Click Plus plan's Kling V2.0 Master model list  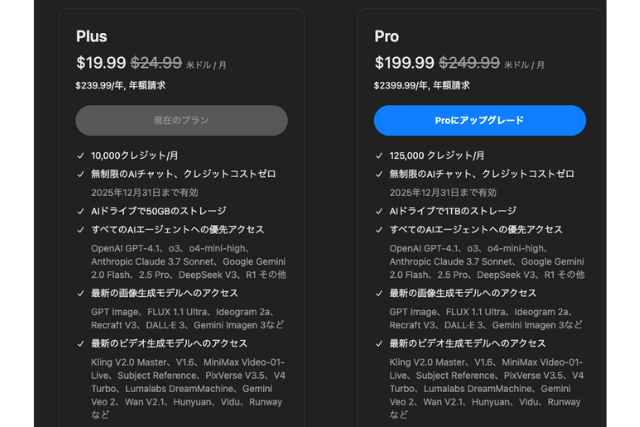[x=188, y=389]
